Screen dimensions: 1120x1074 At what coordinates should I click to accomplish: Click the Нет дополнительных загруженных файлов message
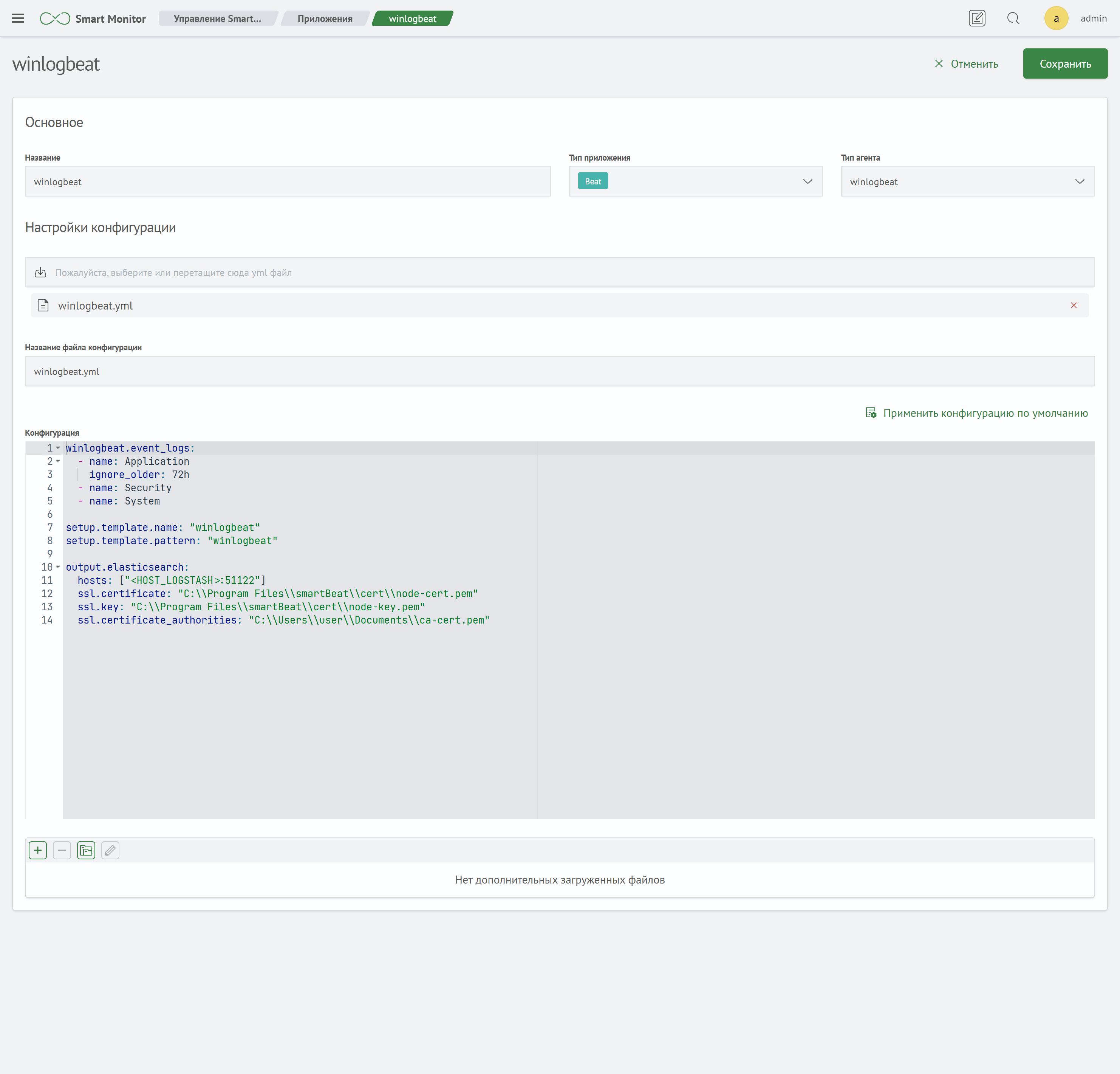coord(559,880)
